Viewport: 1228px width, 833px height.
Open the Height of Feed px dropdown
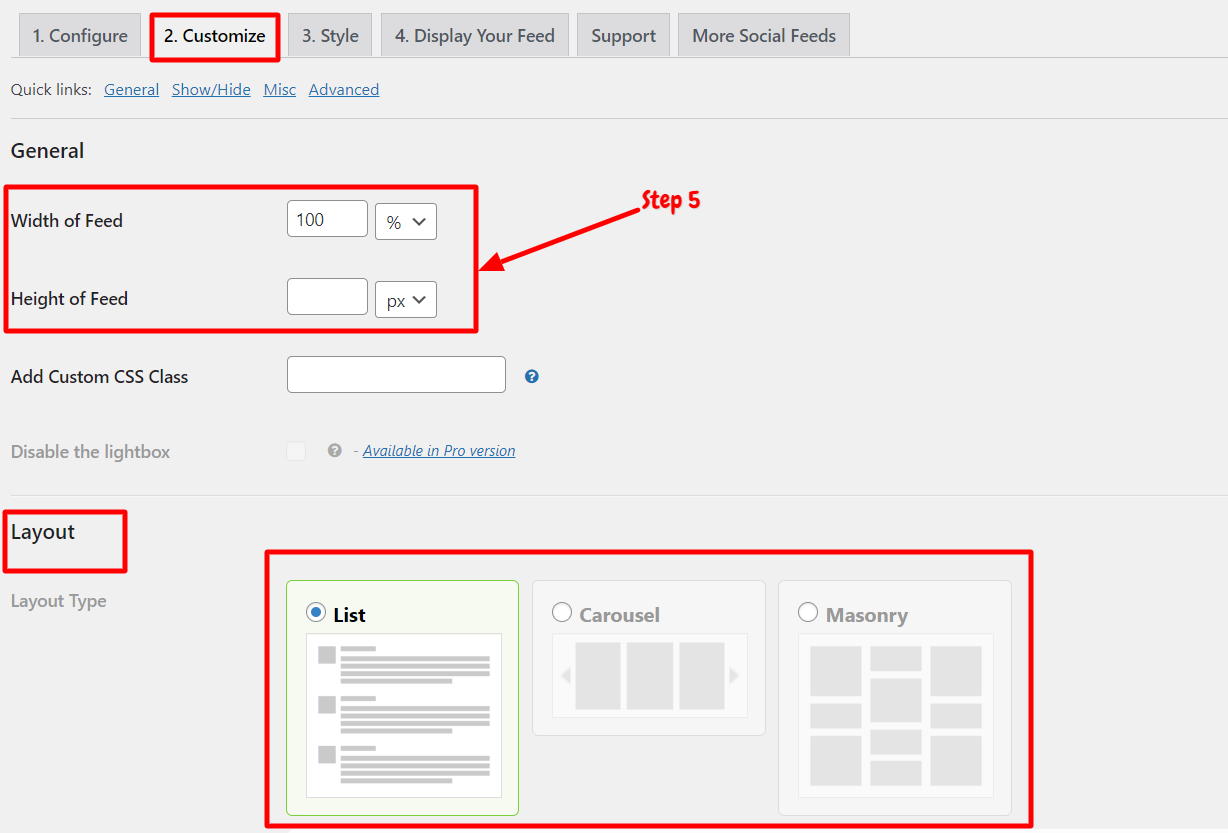(x=406, y=300)
